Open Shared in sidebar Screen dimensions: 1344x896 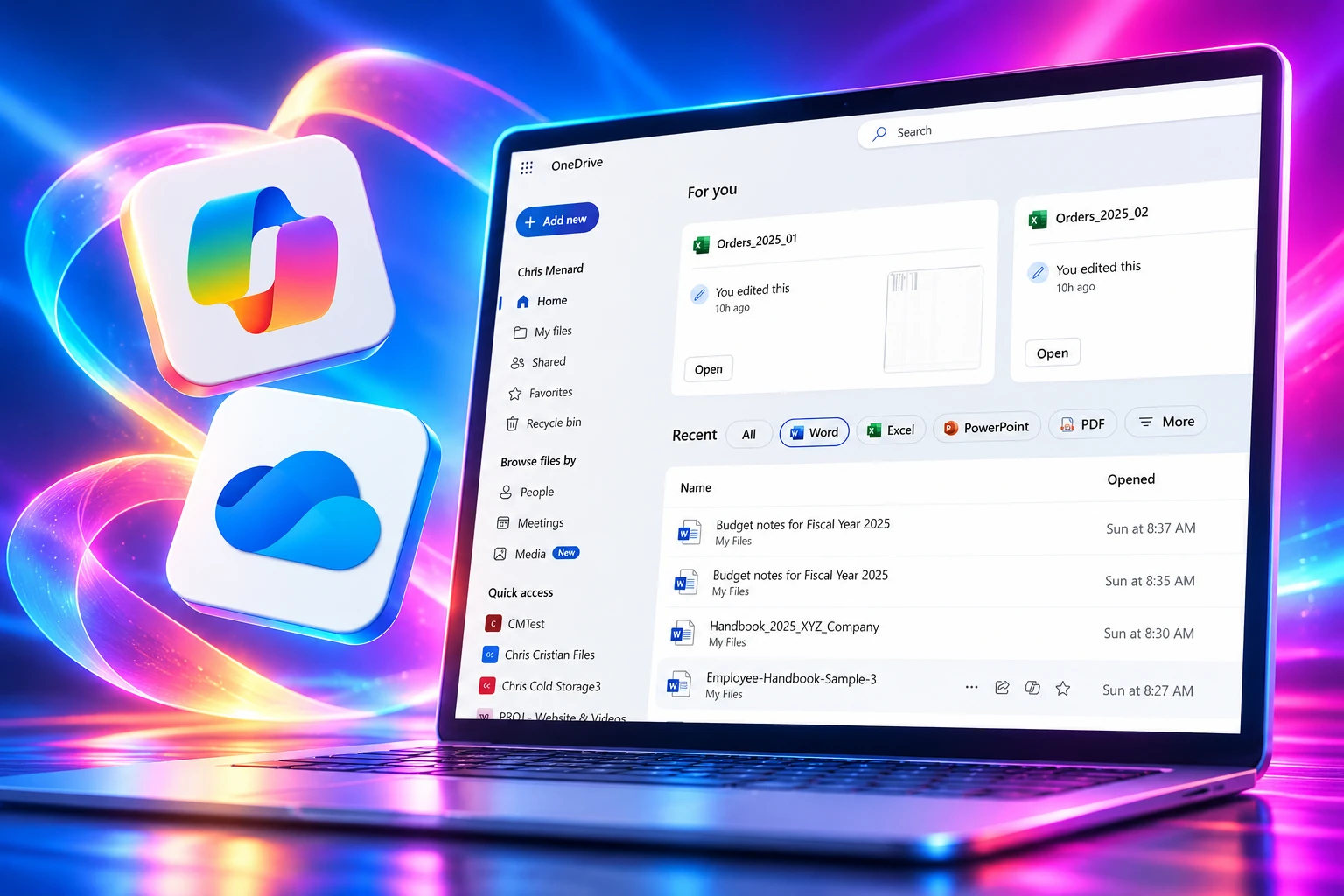(549, 362)
